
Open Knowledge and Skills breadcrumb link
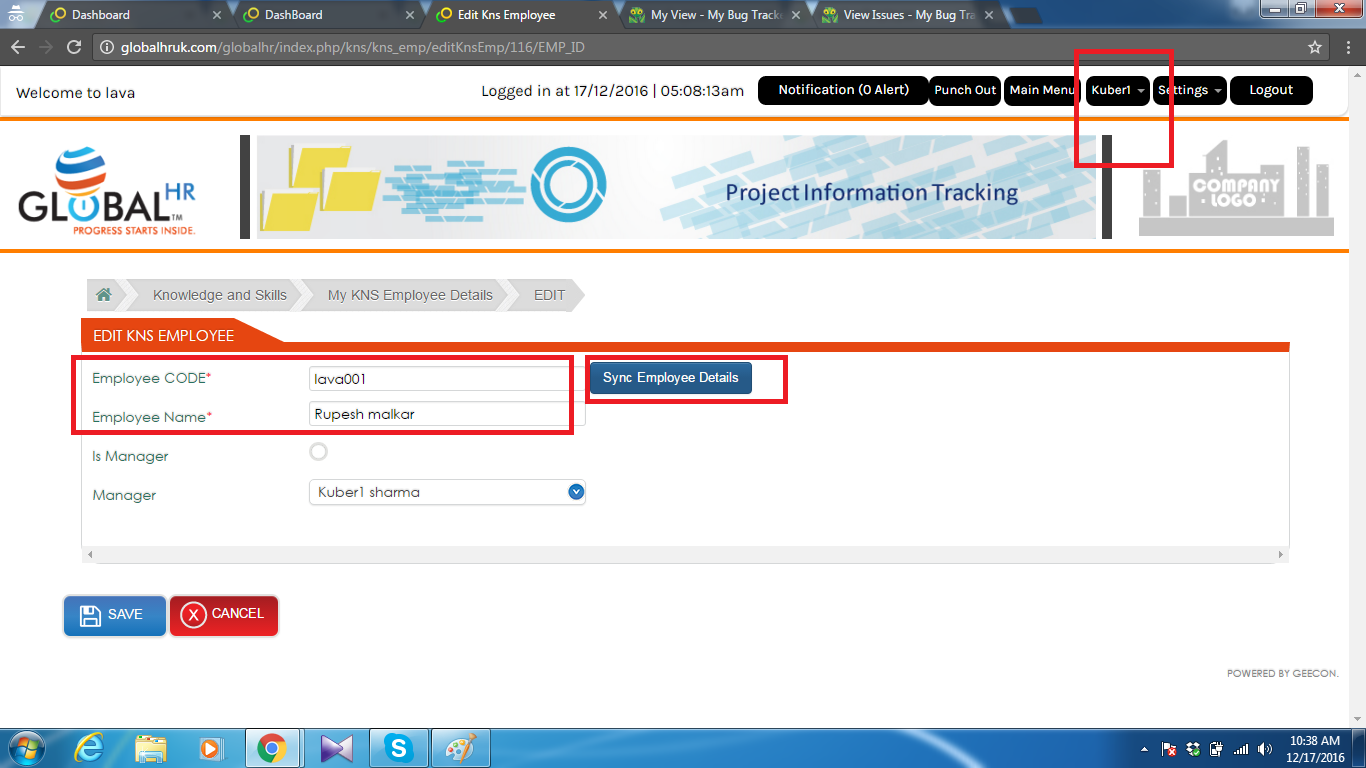click(219, 295)
